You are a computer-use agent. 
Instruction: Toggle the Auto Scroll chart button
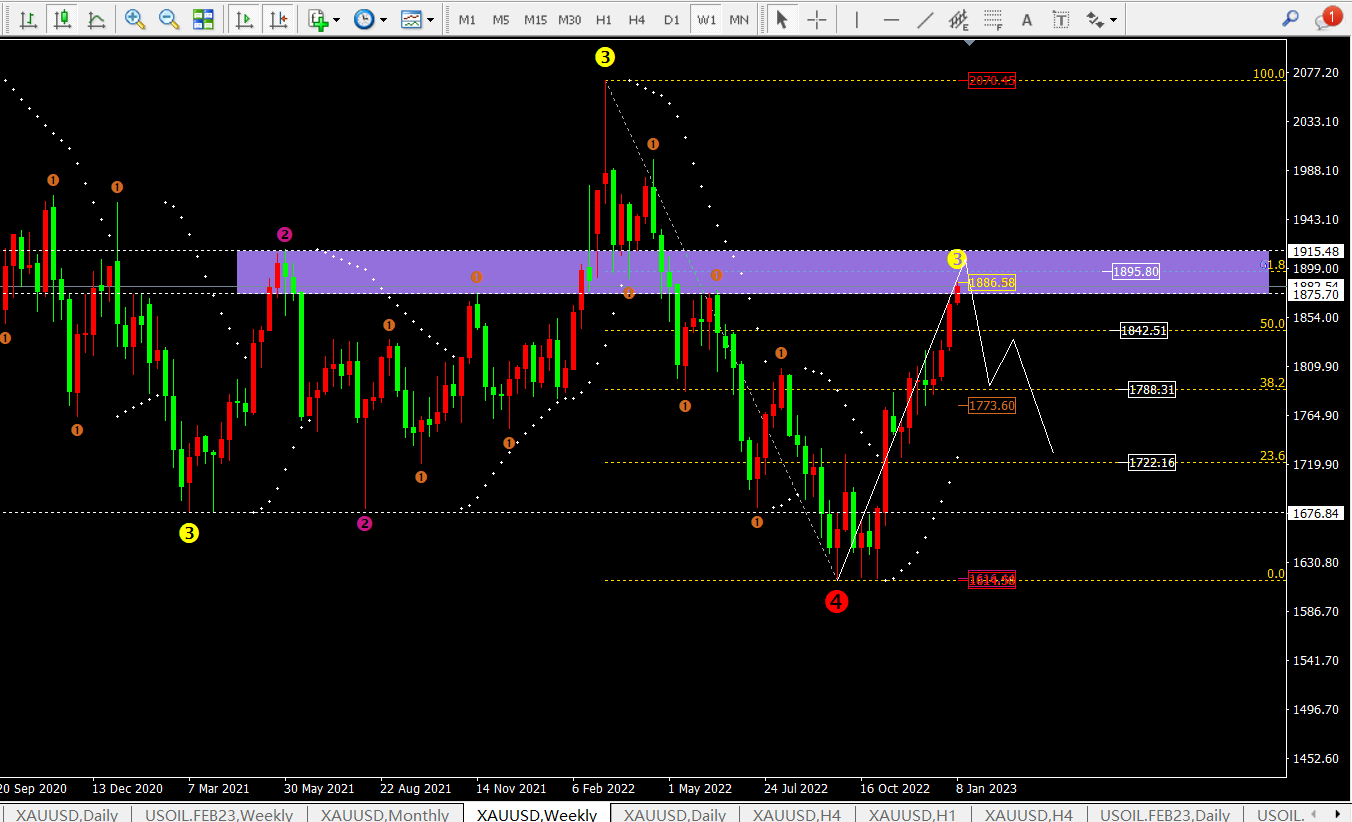pos(243,19)
